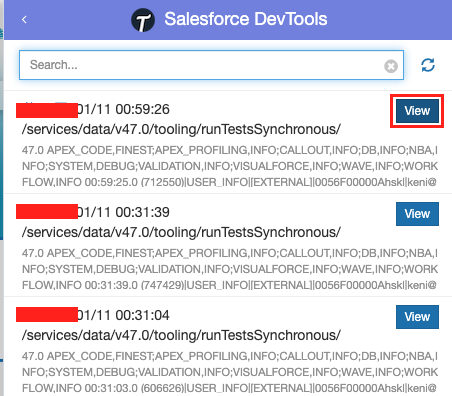The image size is (452, 396).
Task: Click the redacted user name on the 00:59:26 entry
Action: pyautogui.click(x=47, y=110)
